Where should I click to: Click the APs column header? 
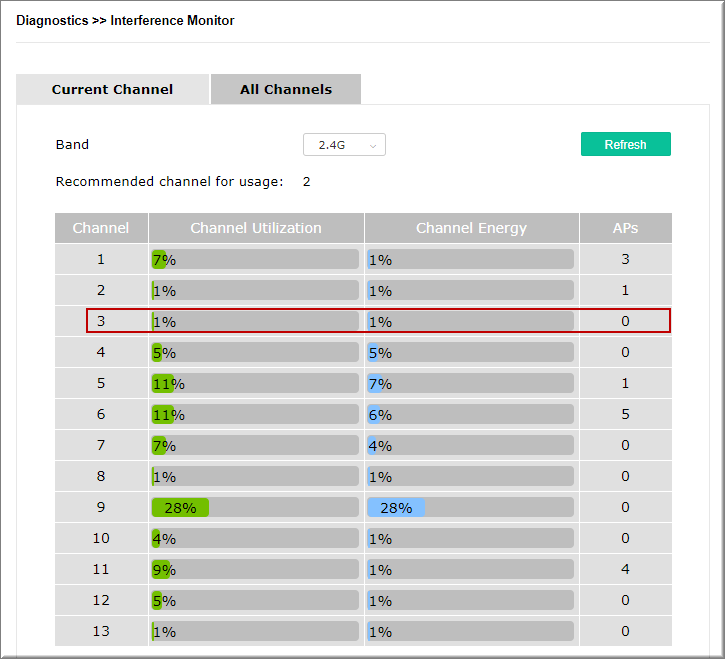[626, 228]
